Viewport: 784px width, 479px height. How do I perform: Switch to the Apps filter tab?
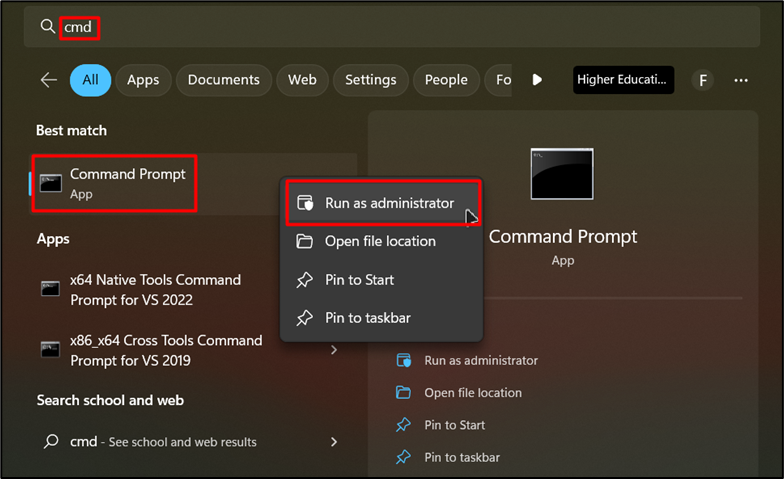[x=143, y=80]
